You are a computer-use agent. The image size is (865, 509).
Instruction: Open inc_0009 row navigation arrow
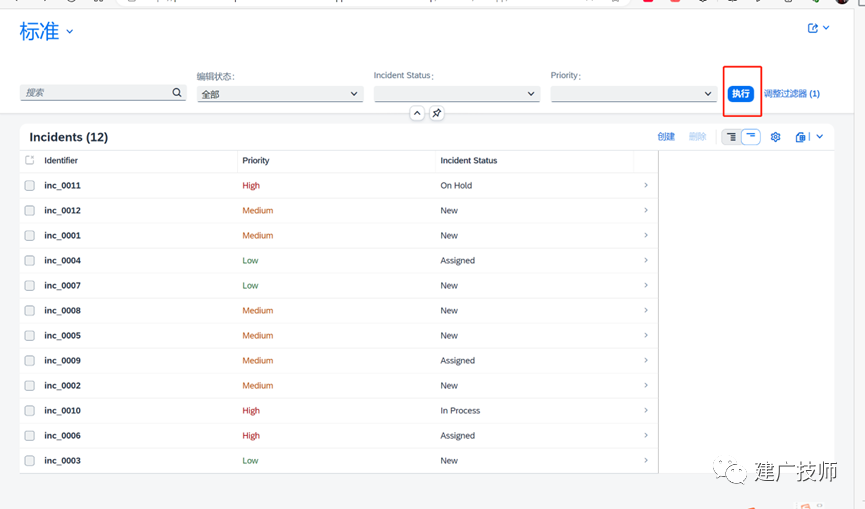pos(646,360)
